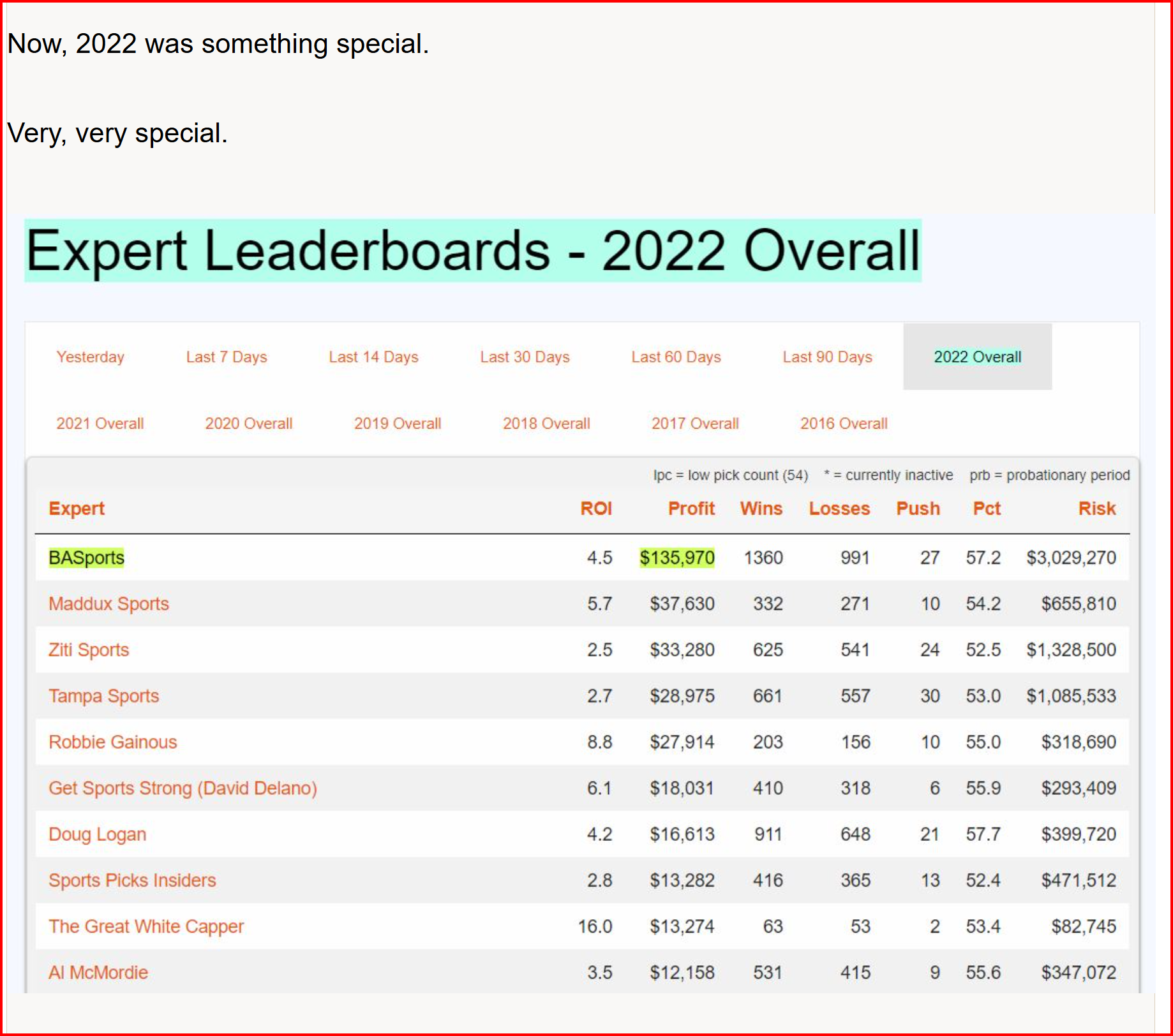Sort by the Risk column header

1096,508
